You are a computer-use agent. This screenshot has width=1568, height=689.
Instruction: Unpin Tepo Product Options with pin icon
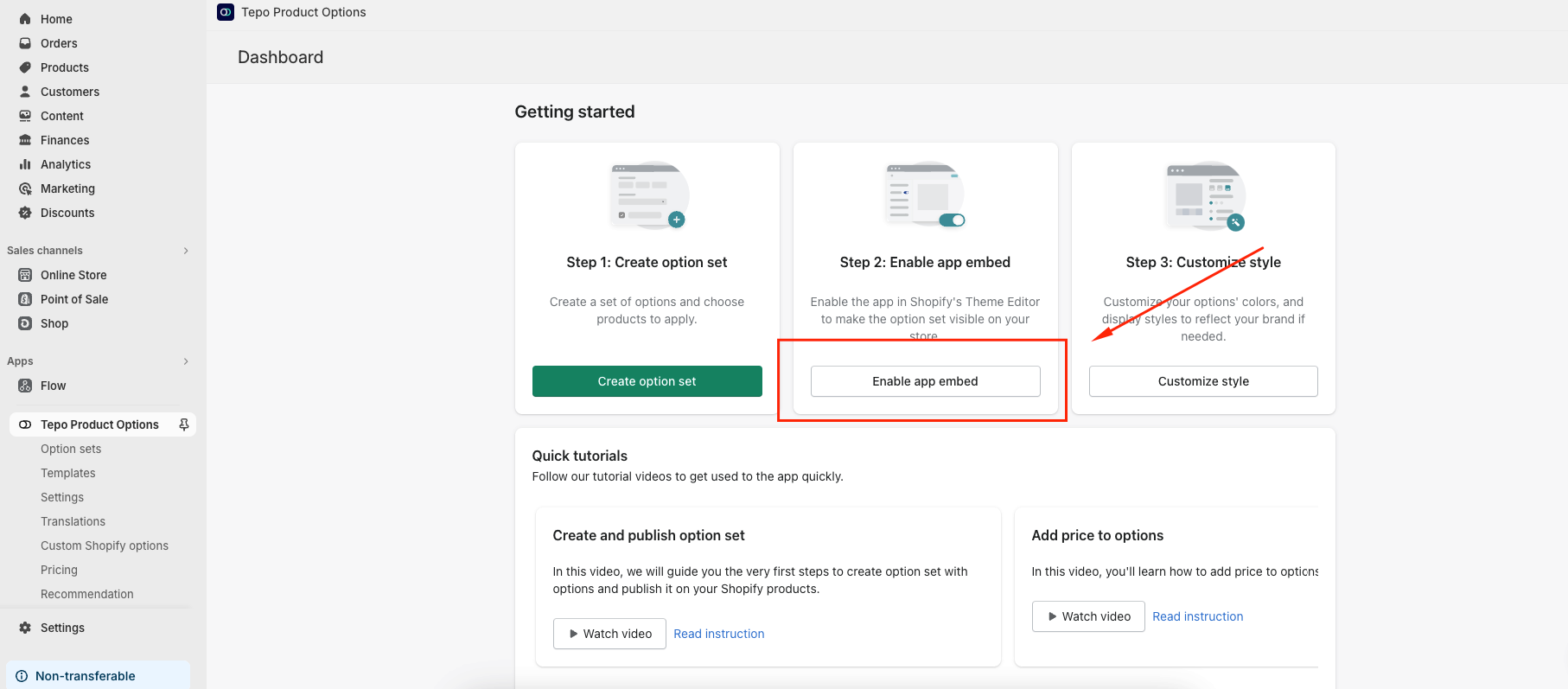tap(183, 424)
